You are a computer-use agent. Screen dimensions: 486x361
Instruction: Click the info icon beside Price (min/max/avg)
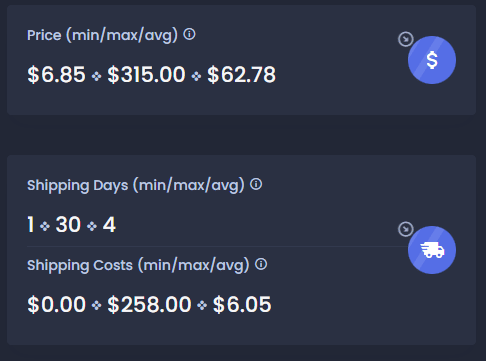point(189,34)
